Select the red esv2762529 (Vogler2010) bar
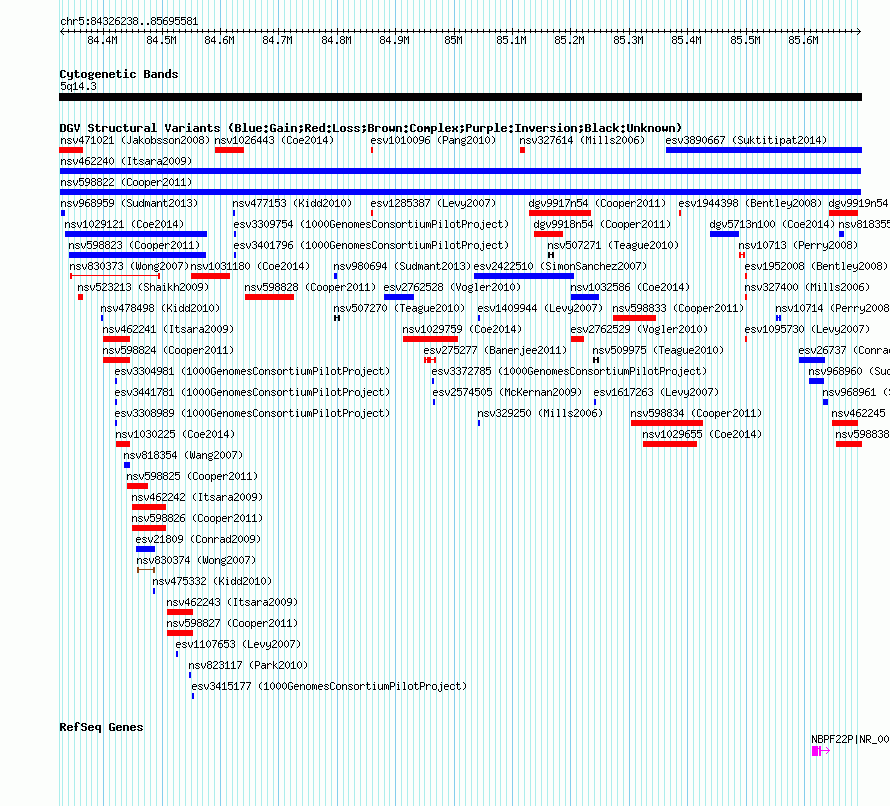Screen dimensions: 890x806 (577, 339)
